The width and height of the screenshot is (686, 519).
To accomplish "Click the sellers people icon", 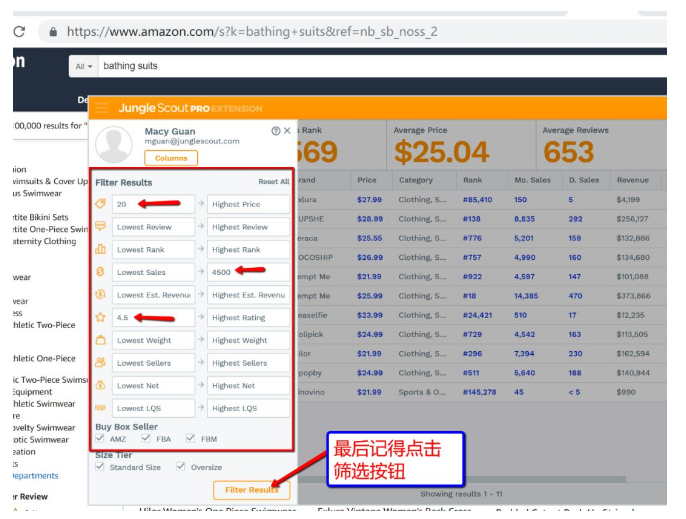I will (x=100, y=363).
